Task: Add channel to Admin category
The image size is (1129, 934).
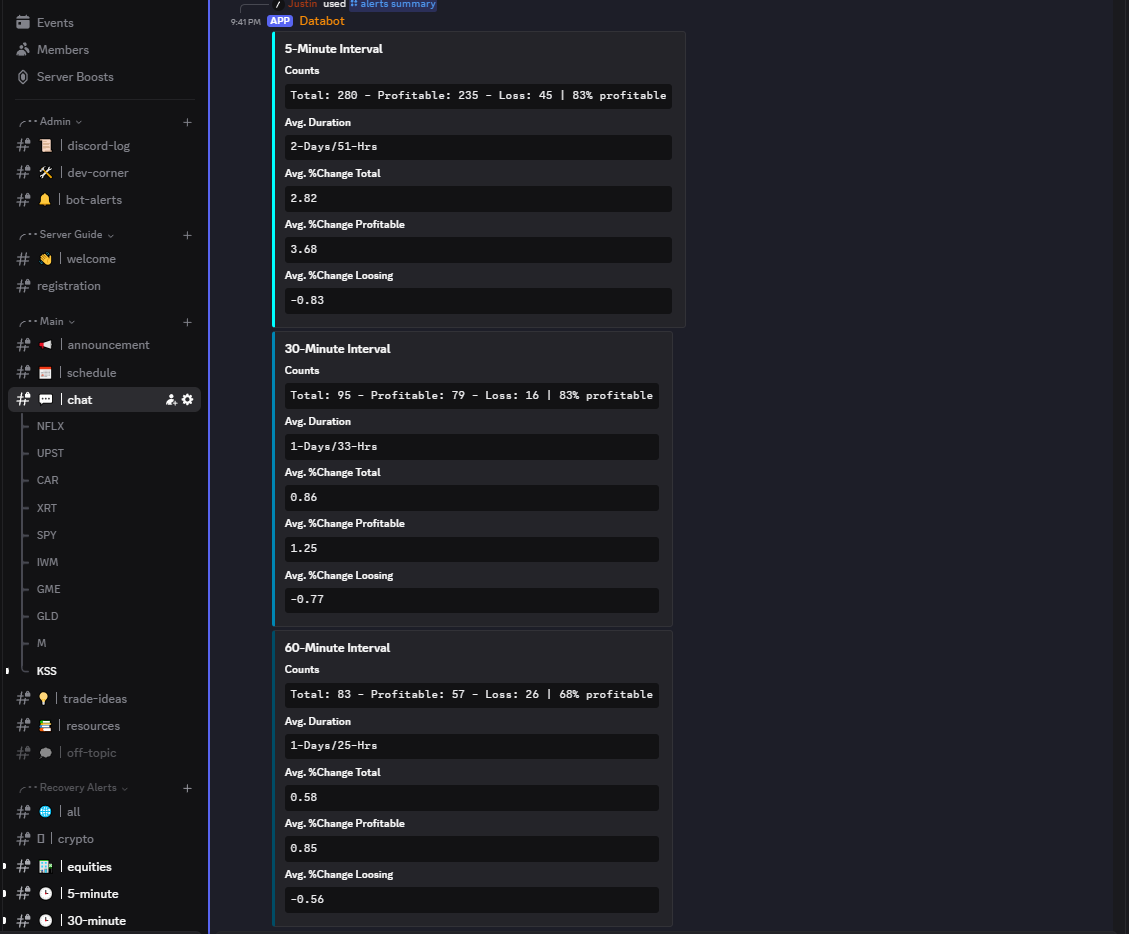Action: coord(187,122)
